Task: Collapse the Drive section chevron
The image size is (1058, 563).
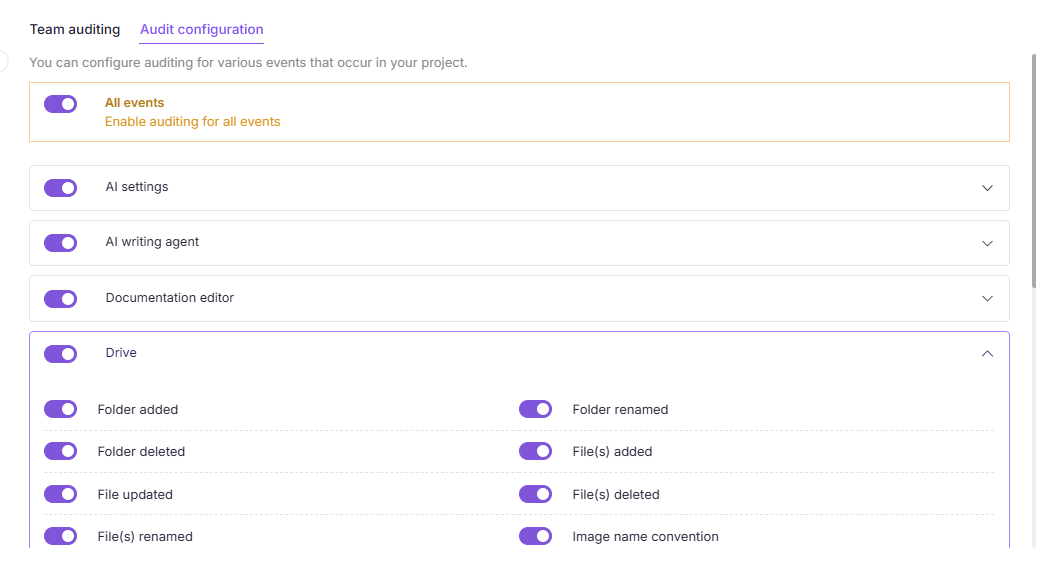Action: click(987, 354)
